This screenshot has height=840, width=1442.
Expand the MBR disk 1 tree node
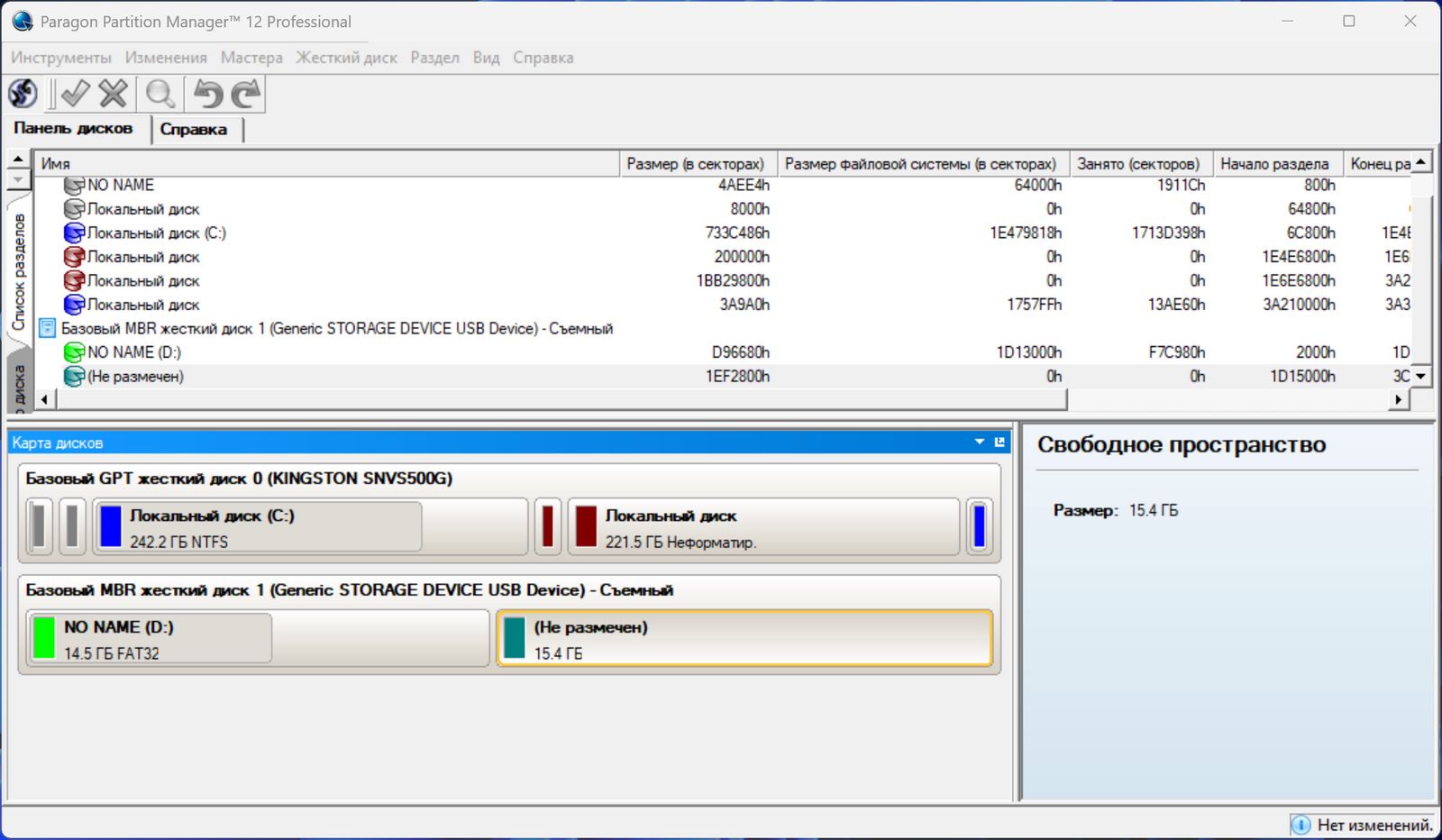click(48, 329)
